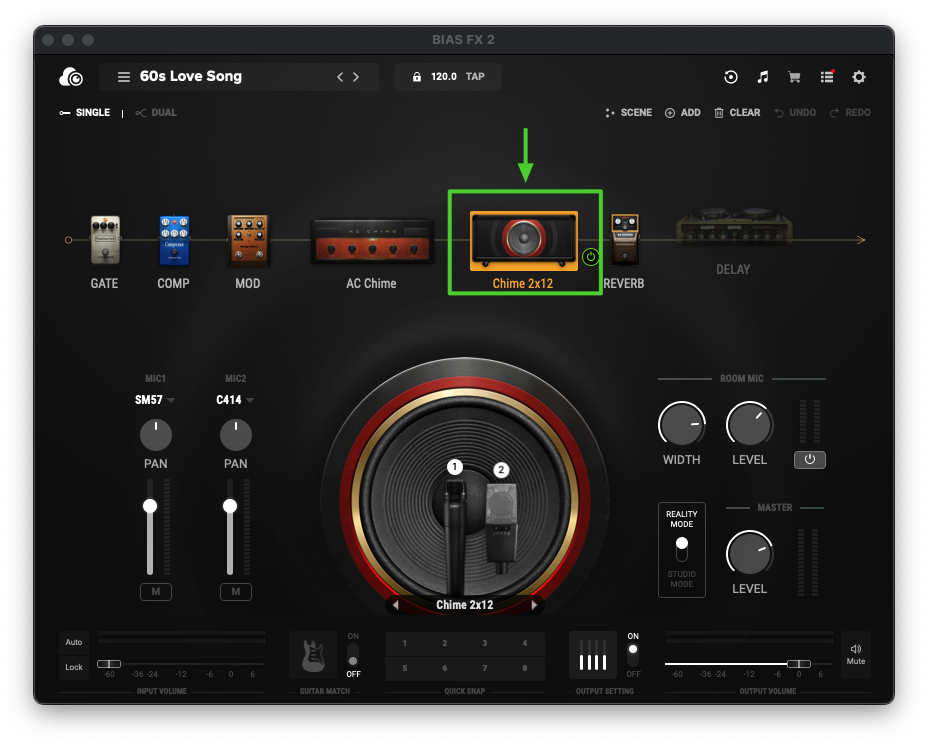
Task: Switch to DUAL signal path mode
Action: pyautogui.click(x=157, y=113)
